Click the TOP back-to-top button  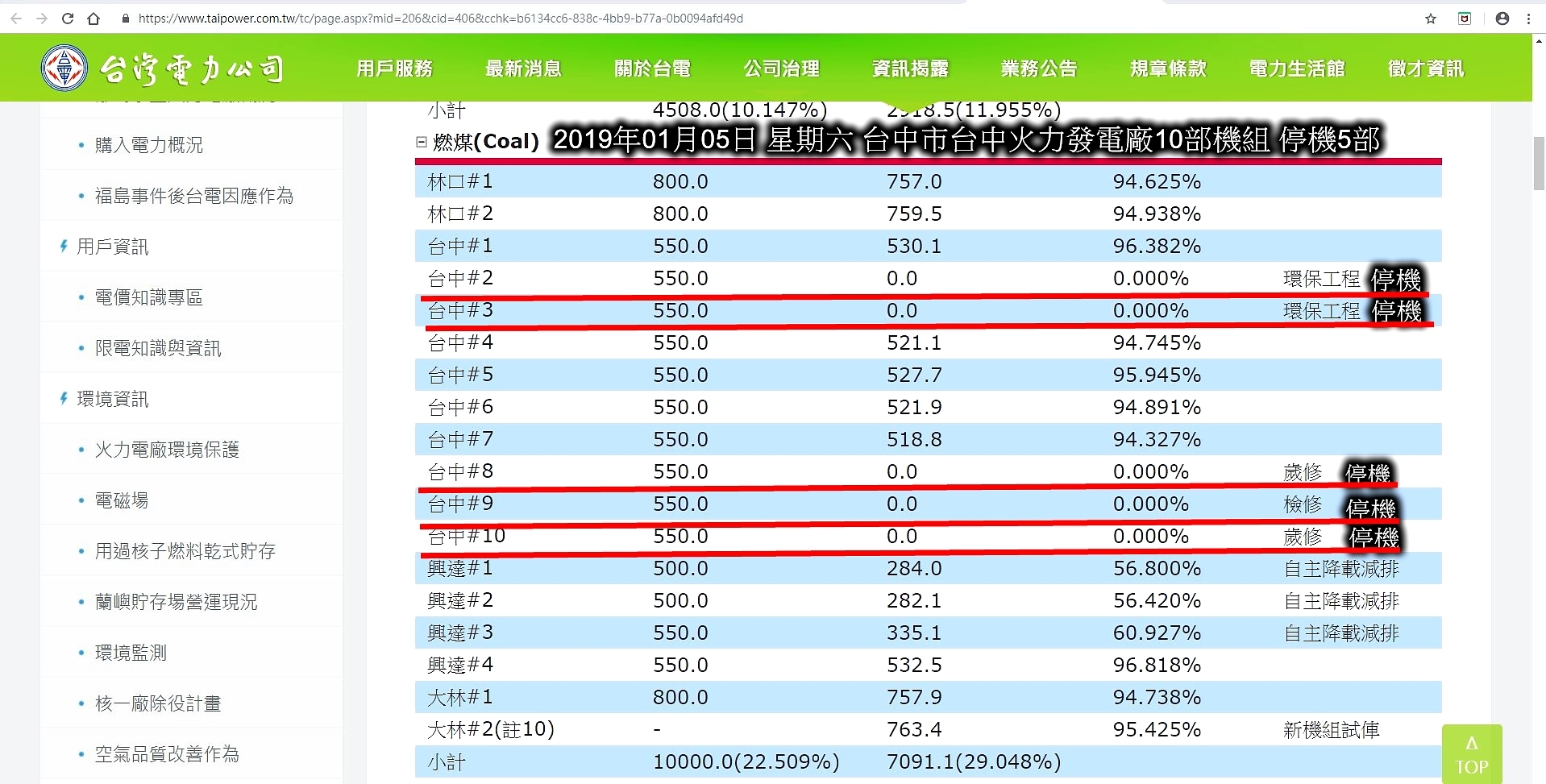1472,754
